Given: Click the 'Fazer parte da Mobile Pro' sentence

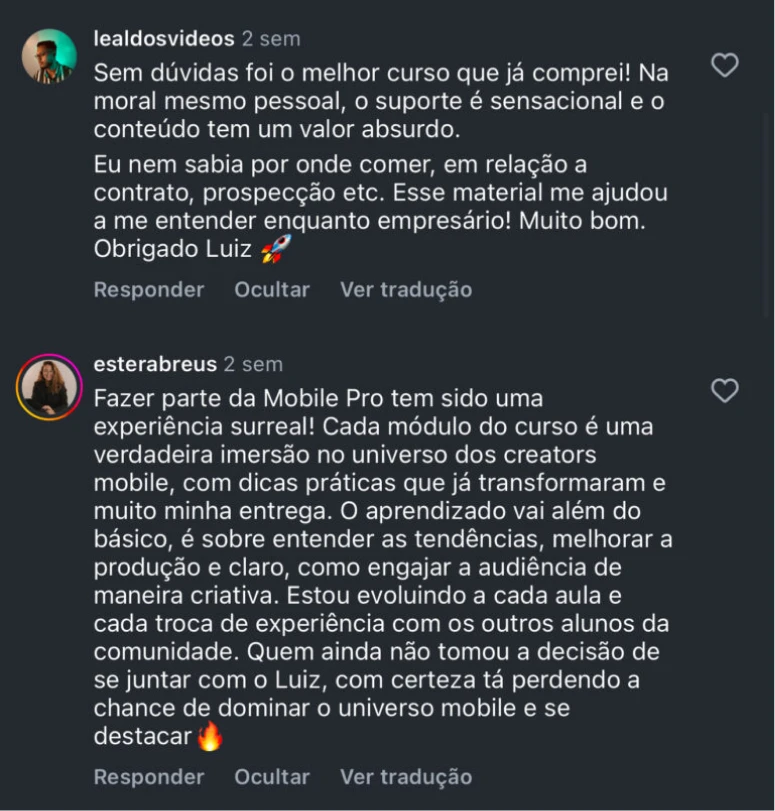Looking at the screenshot, I should [318, 398].
